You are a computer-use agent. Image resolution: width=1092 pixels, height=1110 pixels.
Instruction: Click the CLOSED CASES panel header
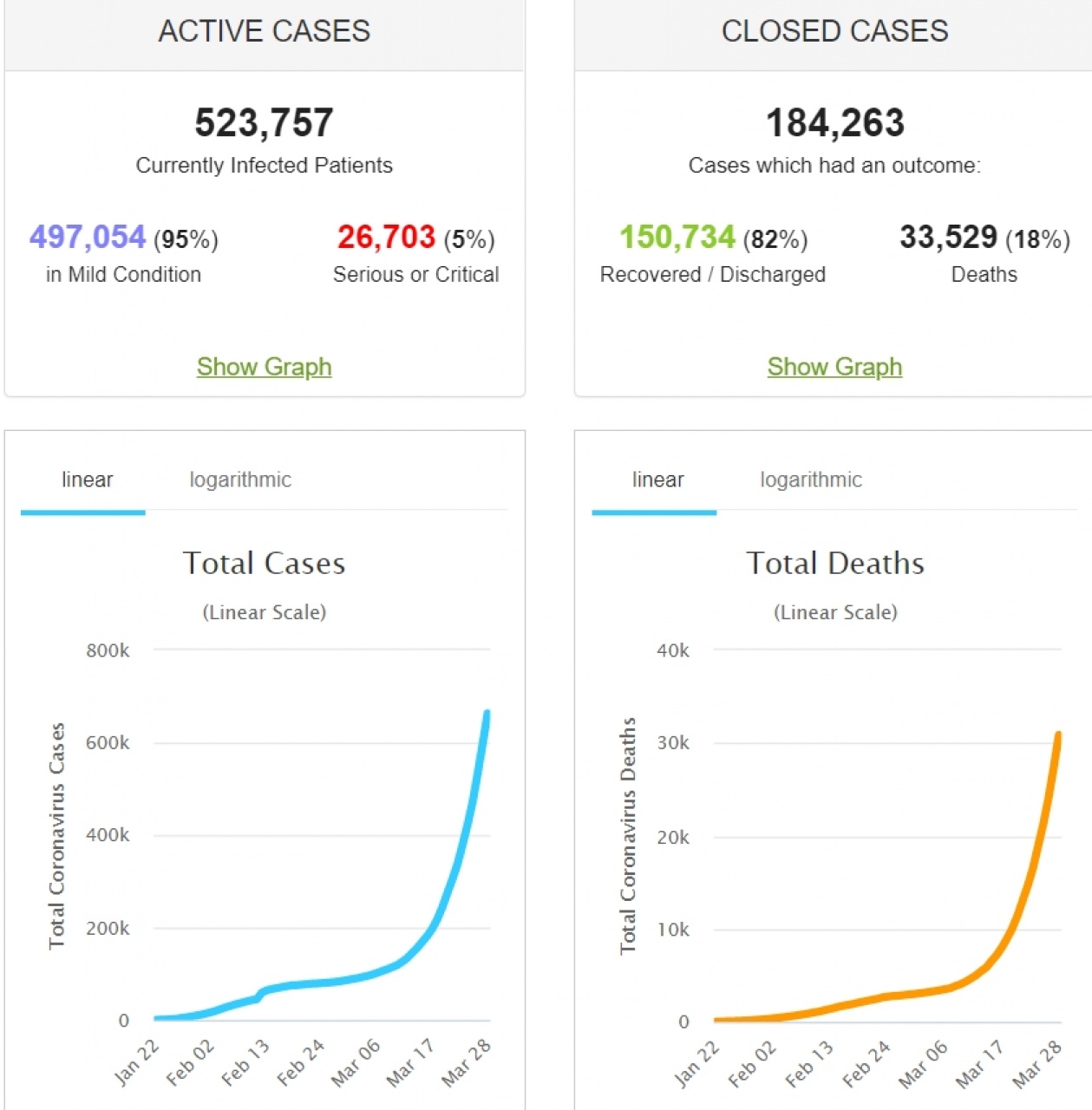834,31
